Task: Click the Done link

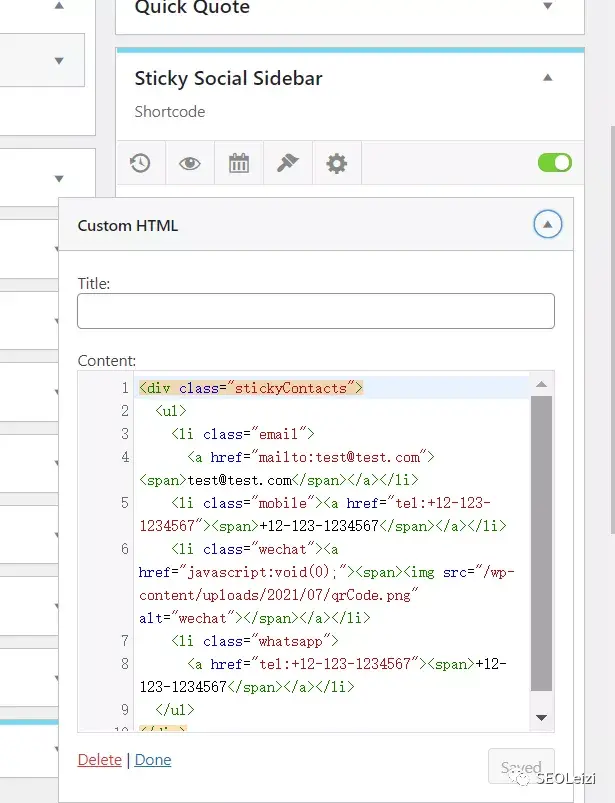Action: (x=153, y=759)
